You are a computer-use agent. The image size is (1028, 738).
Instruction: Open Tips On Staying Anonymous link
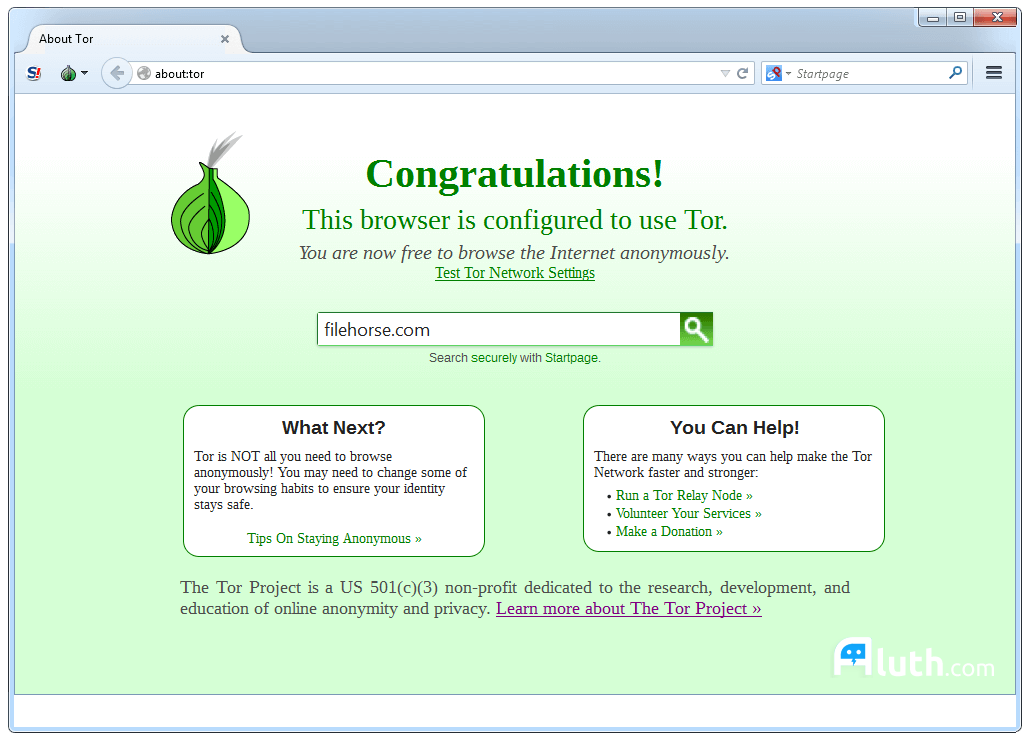pos(334,539)
